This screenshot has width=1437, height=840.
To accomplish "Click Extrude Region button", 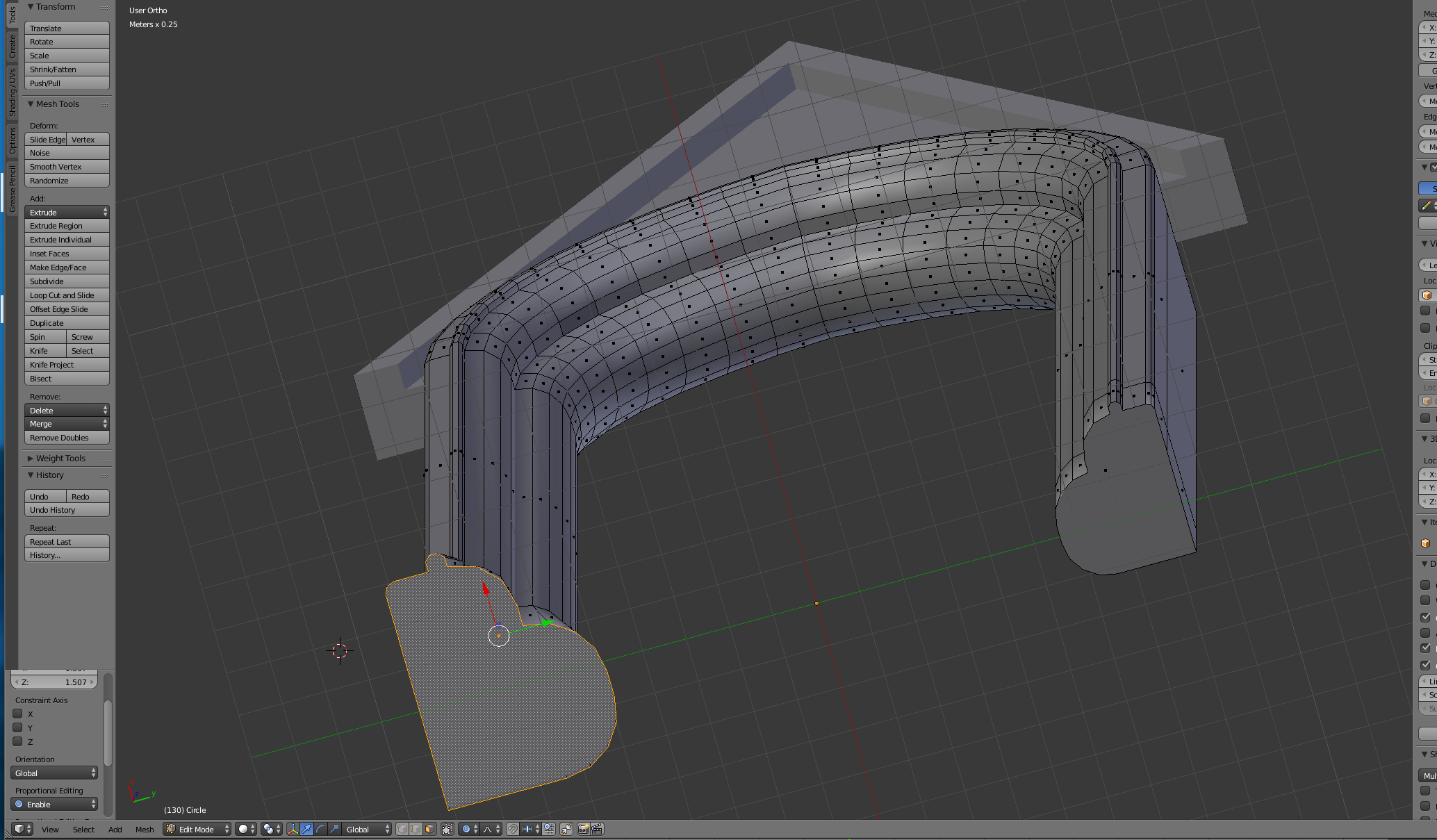I will coord(67,226).
